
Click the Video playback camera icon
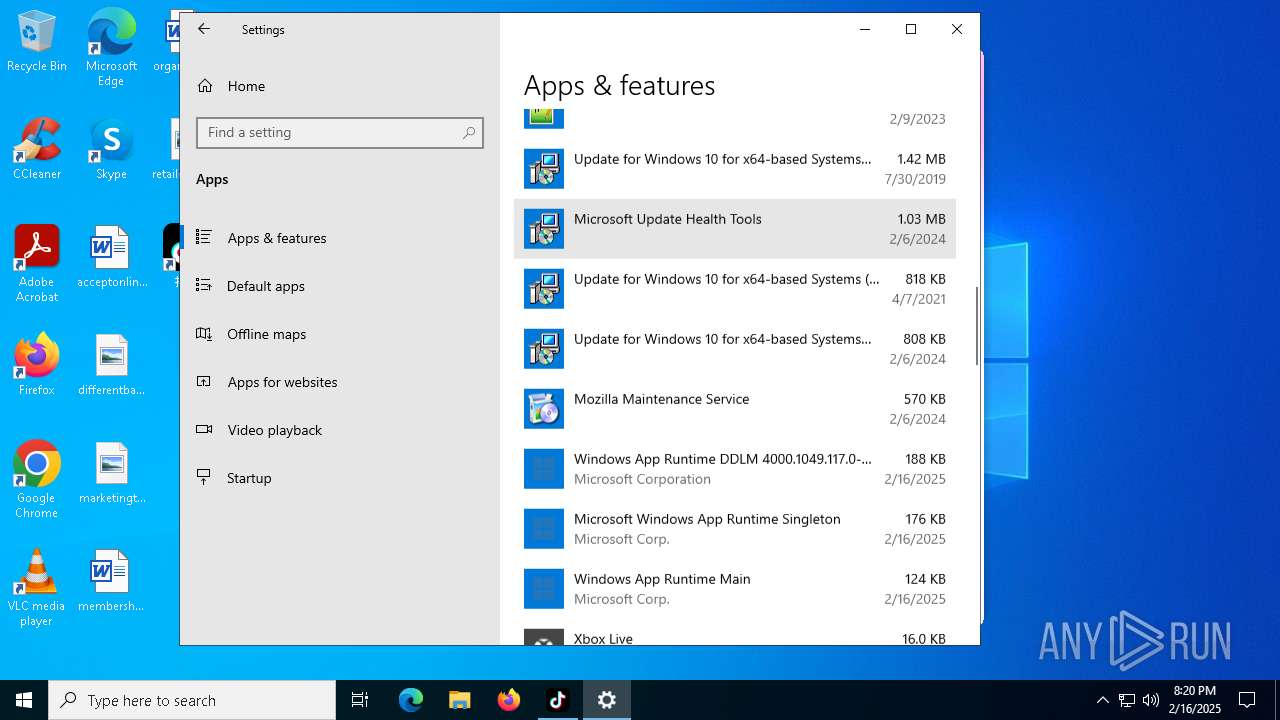[204, 429]
